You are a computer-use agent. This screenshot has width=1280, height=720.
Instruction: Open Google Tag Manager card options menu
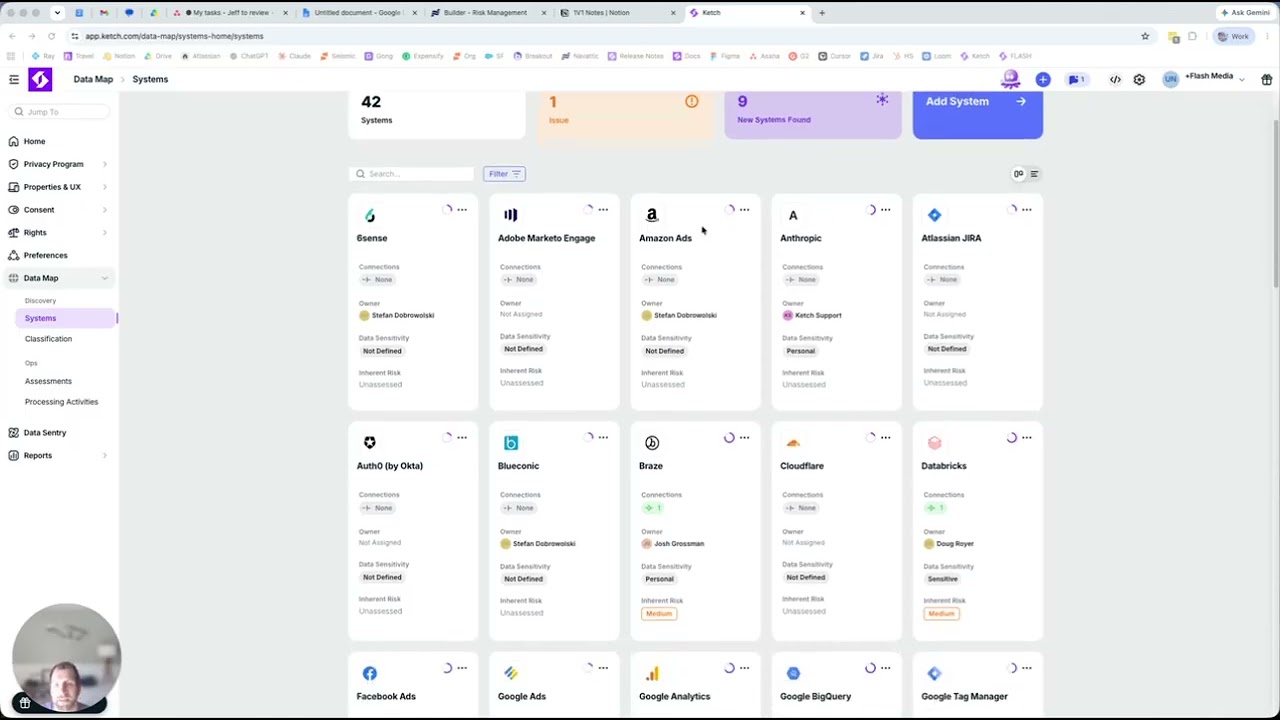1026,668
